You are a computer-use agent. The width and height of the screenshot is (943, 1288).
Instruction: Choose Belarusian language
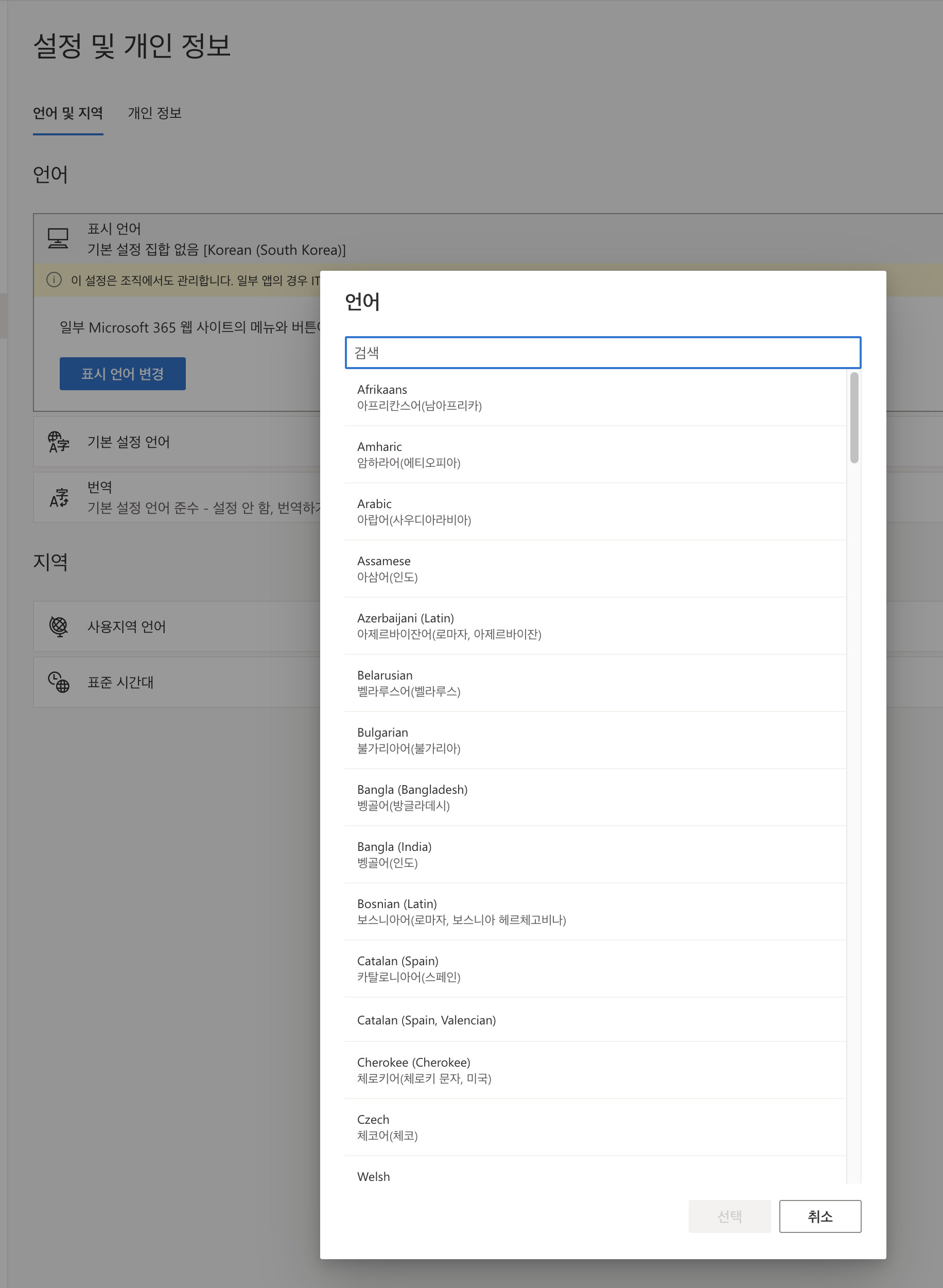click(596, 683)
